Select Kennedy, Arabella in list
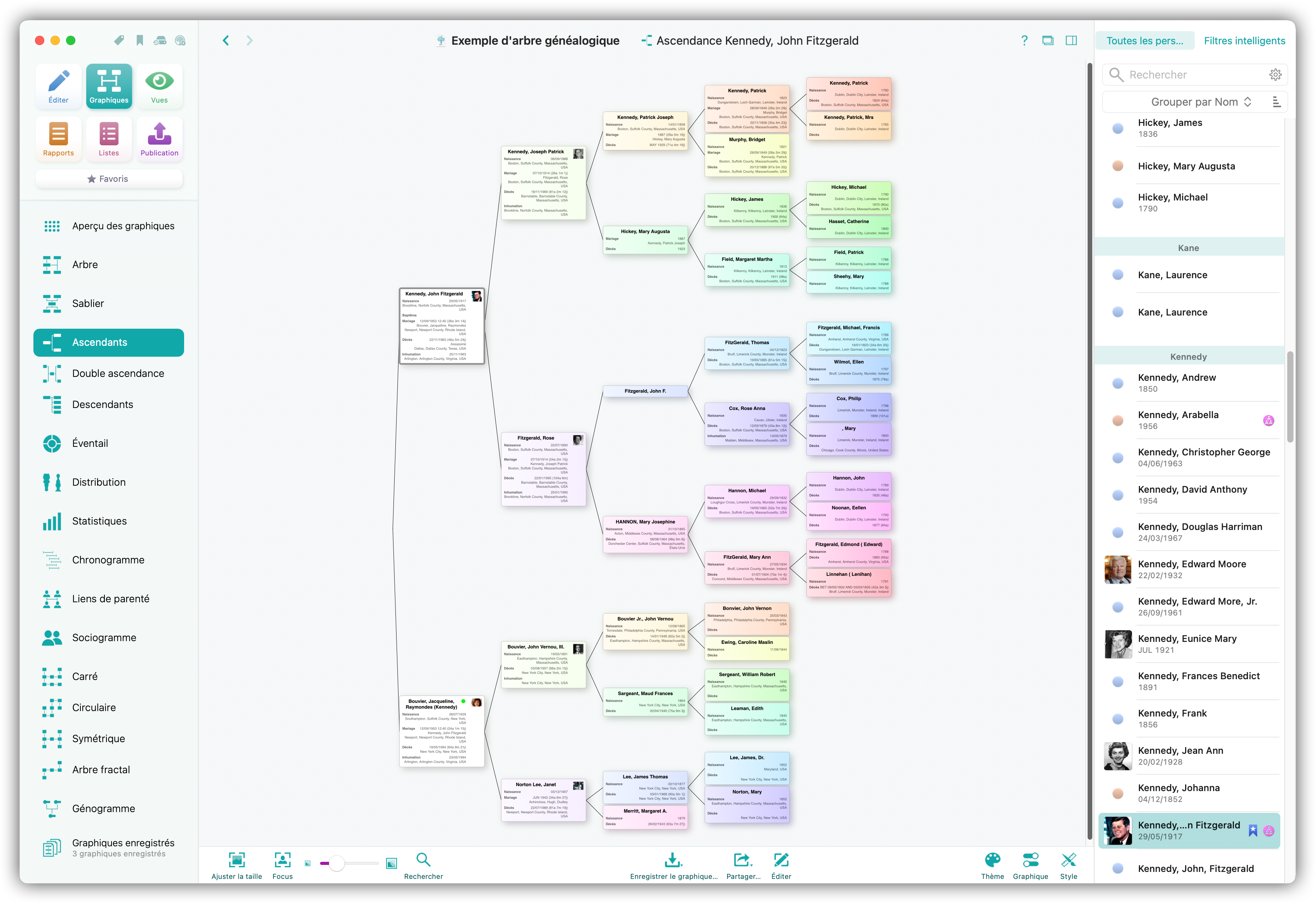Viewport: 1316px width, 903px height. [x=1189, y=420]
